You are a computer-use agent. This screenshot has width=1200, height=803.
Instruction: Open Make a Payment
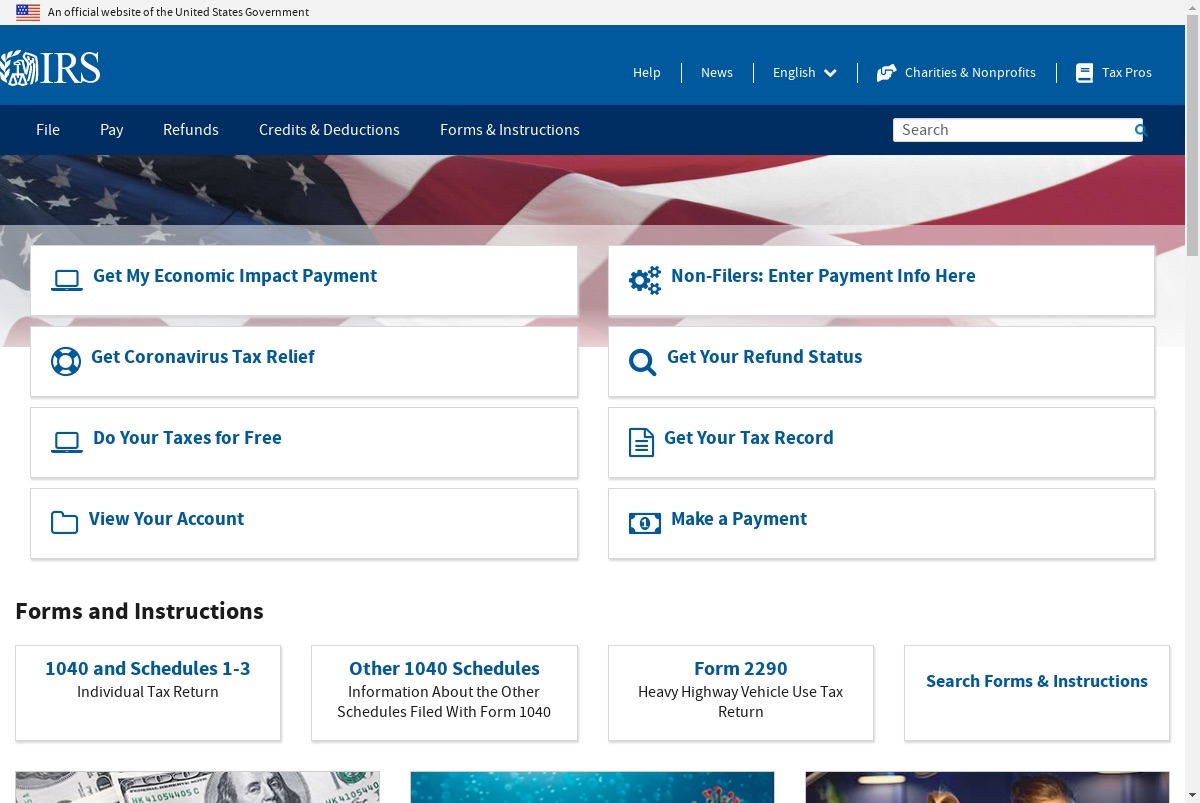(x=881, y=524)
